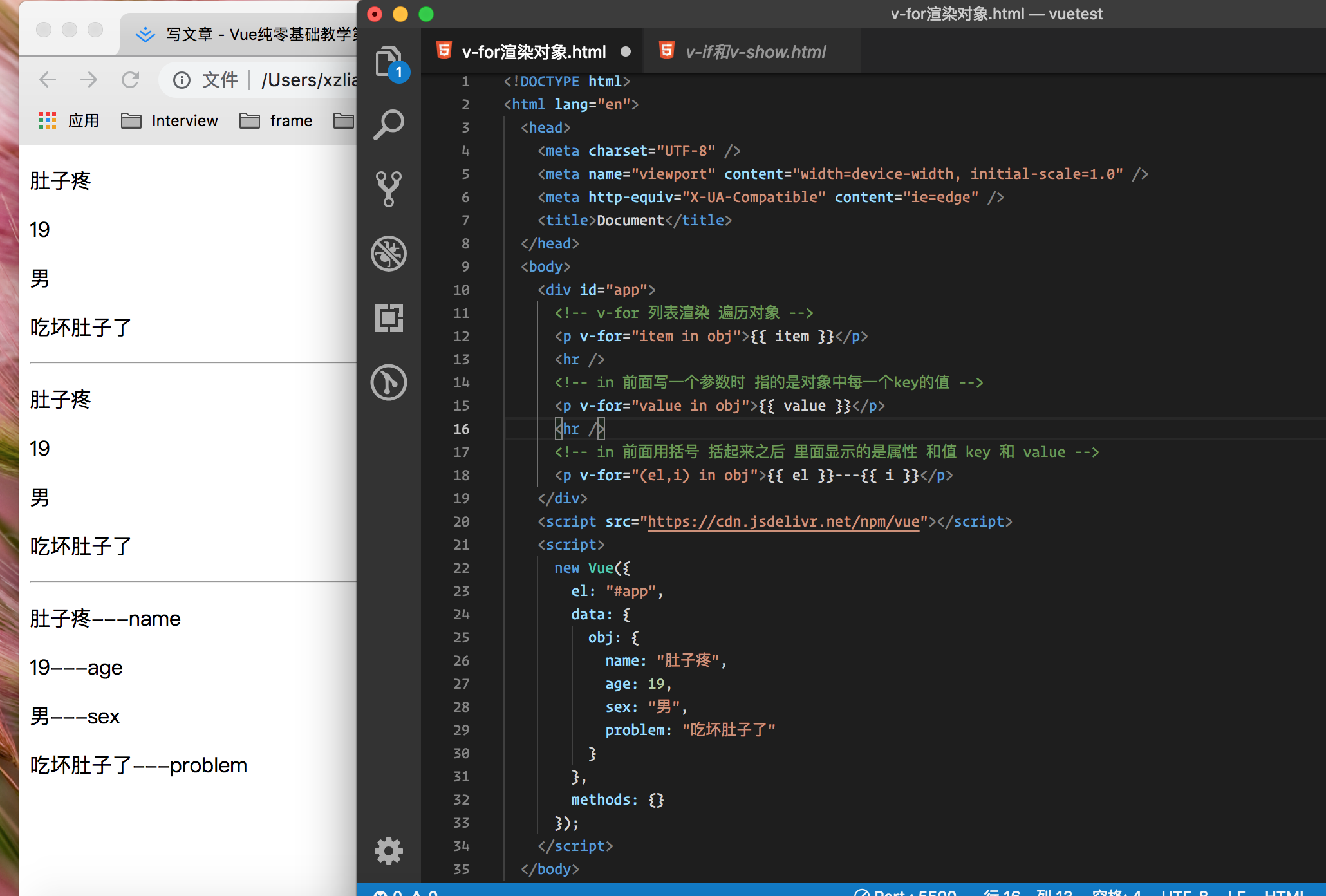Click the site info icon in address bar

point(182,80)
